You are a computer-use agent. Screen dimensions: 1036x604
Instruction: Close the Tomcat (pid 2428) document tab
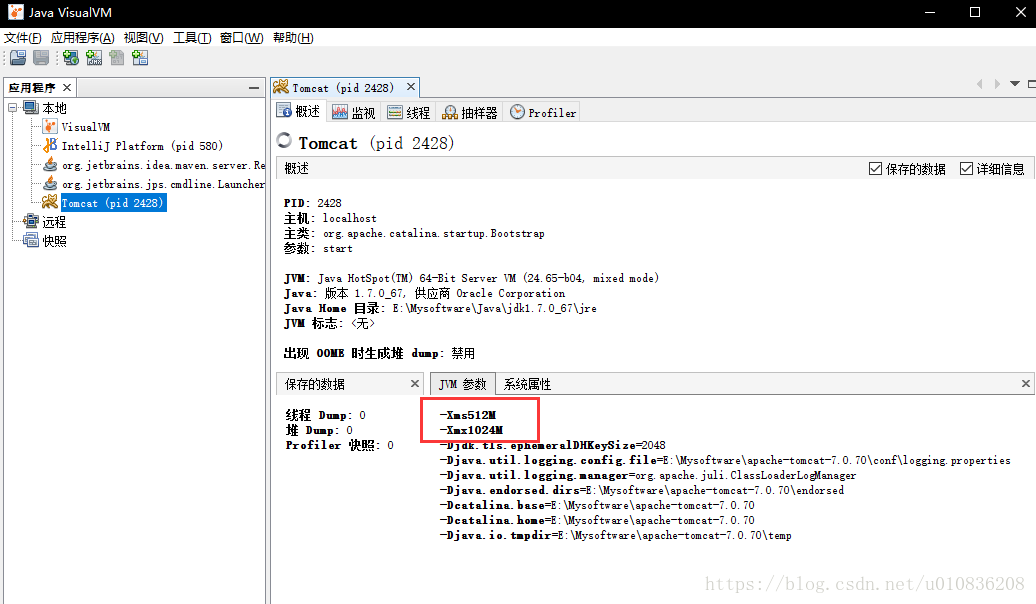click(411, 87)
